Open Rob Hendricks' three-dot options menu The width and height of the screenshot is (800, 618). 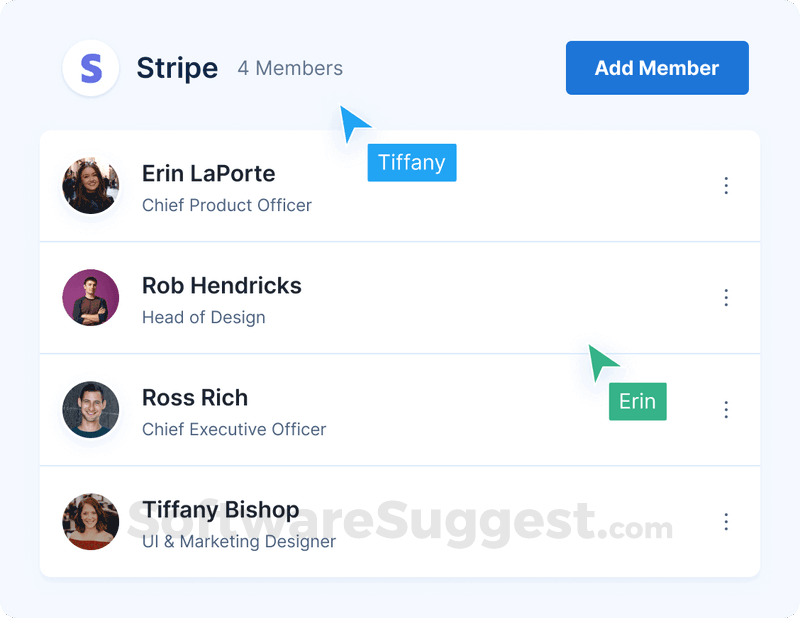click(x=726, y=298)
